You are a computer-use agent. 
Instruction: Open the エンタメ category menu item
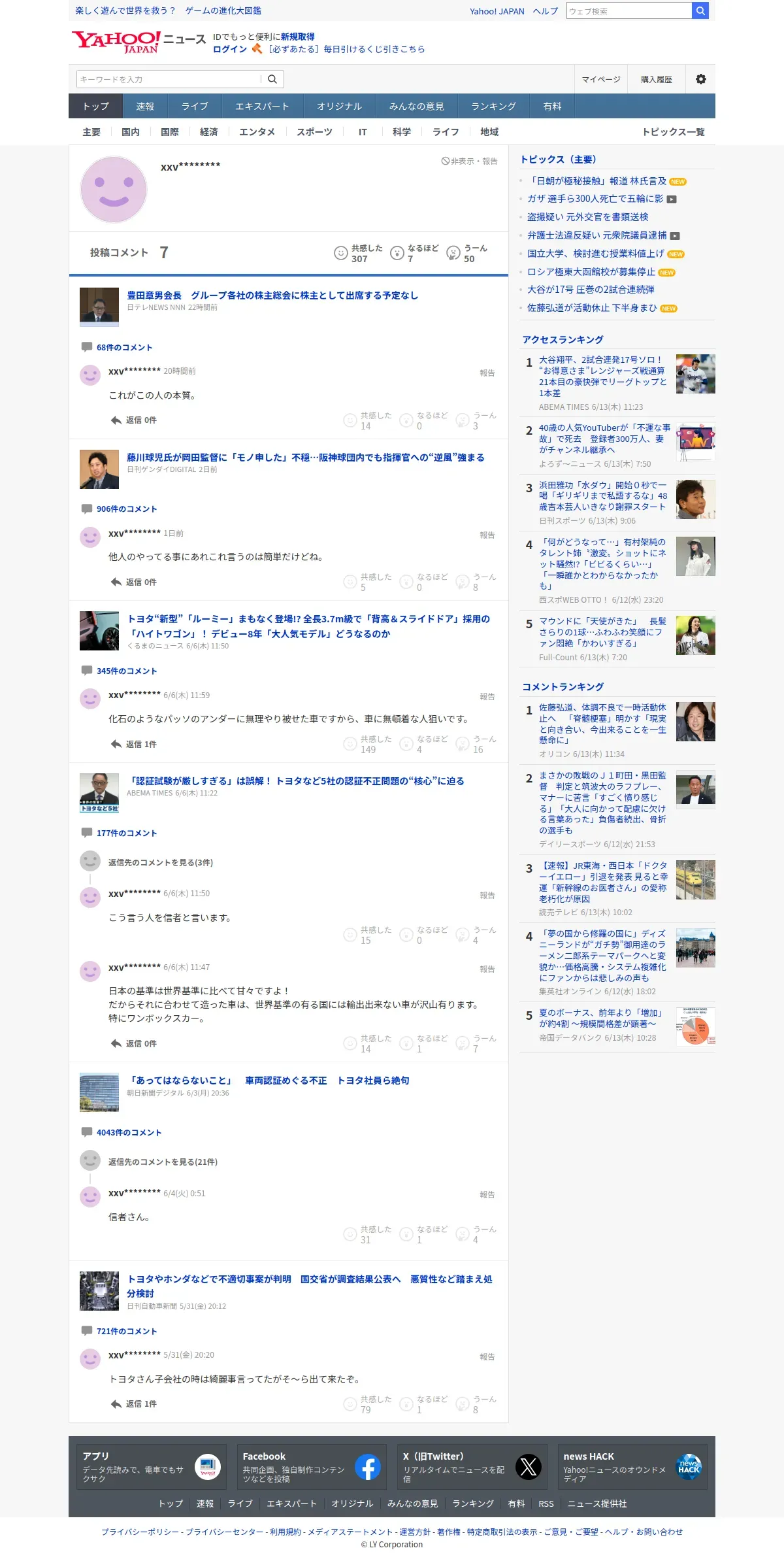point(257,132)
